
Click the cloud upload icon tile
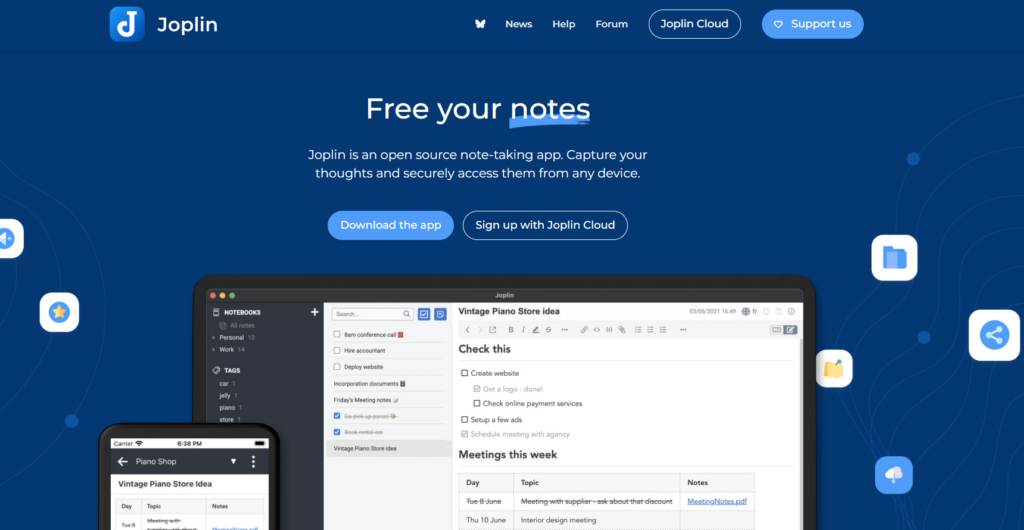(x=893, y=474)
